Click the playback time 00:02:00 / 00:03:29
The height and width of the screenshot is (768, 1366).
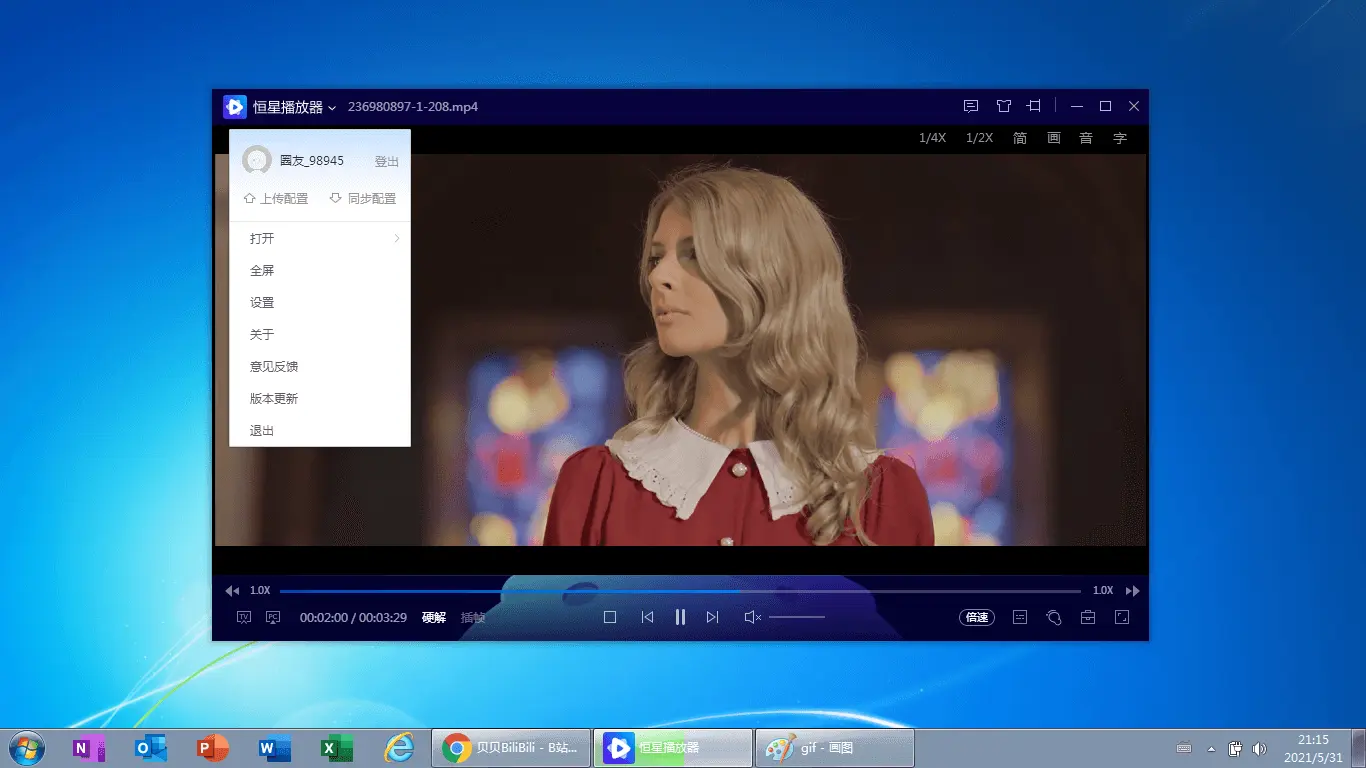(x=353, y=618)
